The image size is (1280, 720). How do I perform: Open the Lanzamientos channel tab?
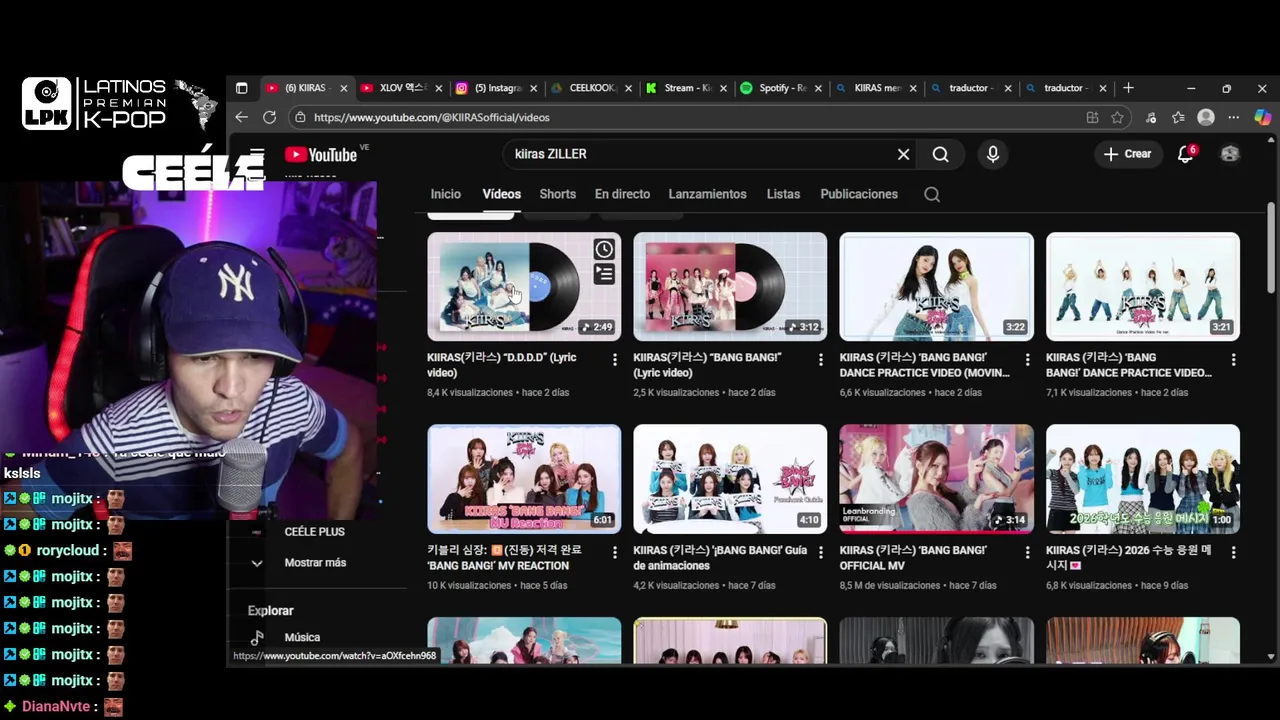pyautogui.click(x=707, y=194)
